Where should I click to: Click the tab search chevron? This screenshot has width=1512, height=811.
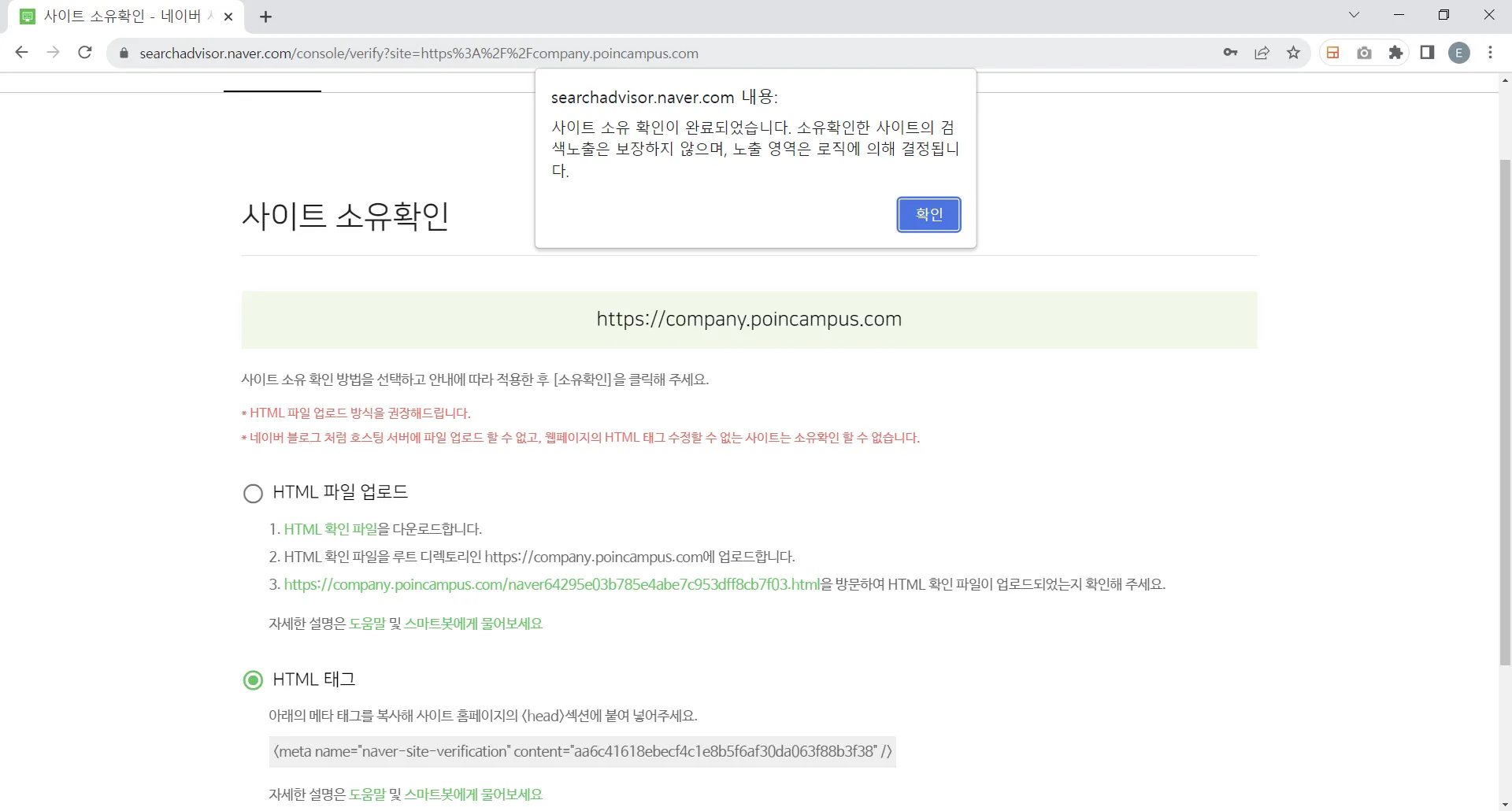pos(1354,15)
